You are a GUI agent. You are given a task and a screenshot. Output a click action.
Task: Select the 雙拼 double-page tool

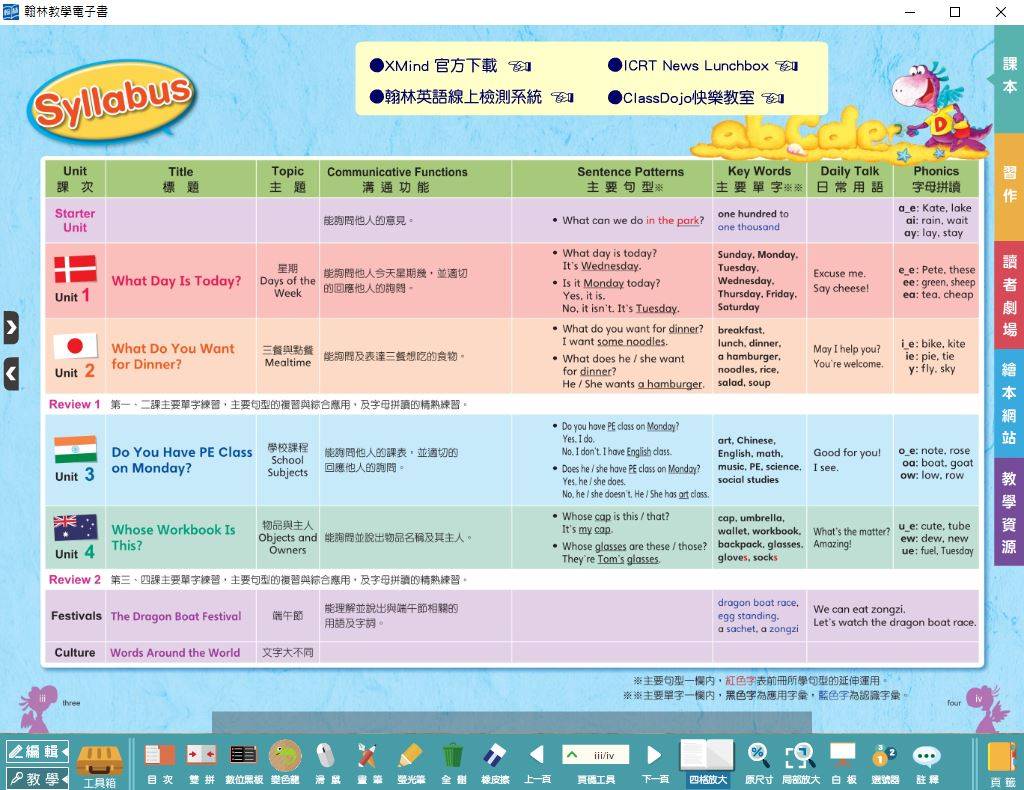pyautogui.click(x=201, y=763)
